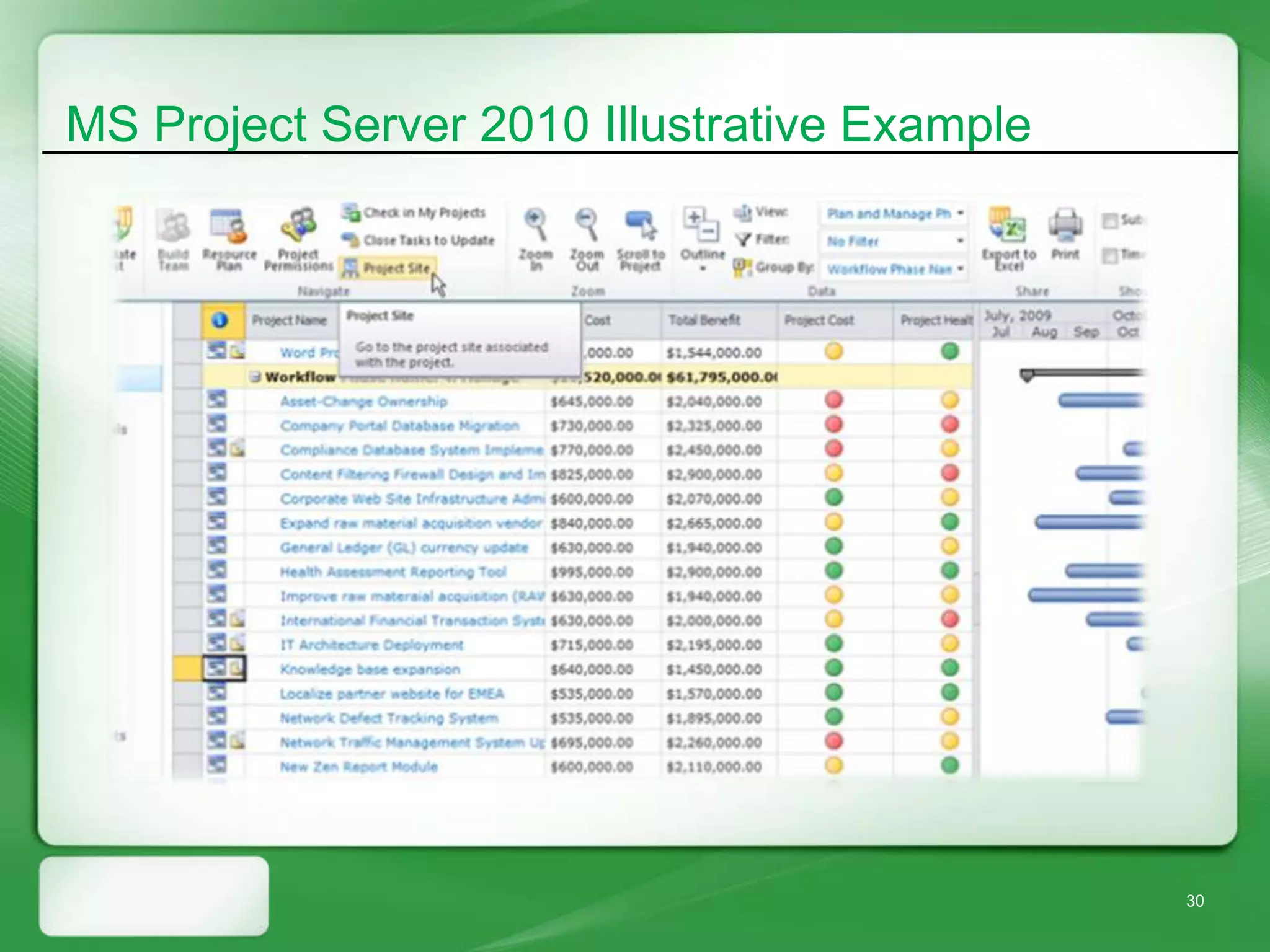Click project icon on Asset-Change Ownership row

tap(216, 400)
